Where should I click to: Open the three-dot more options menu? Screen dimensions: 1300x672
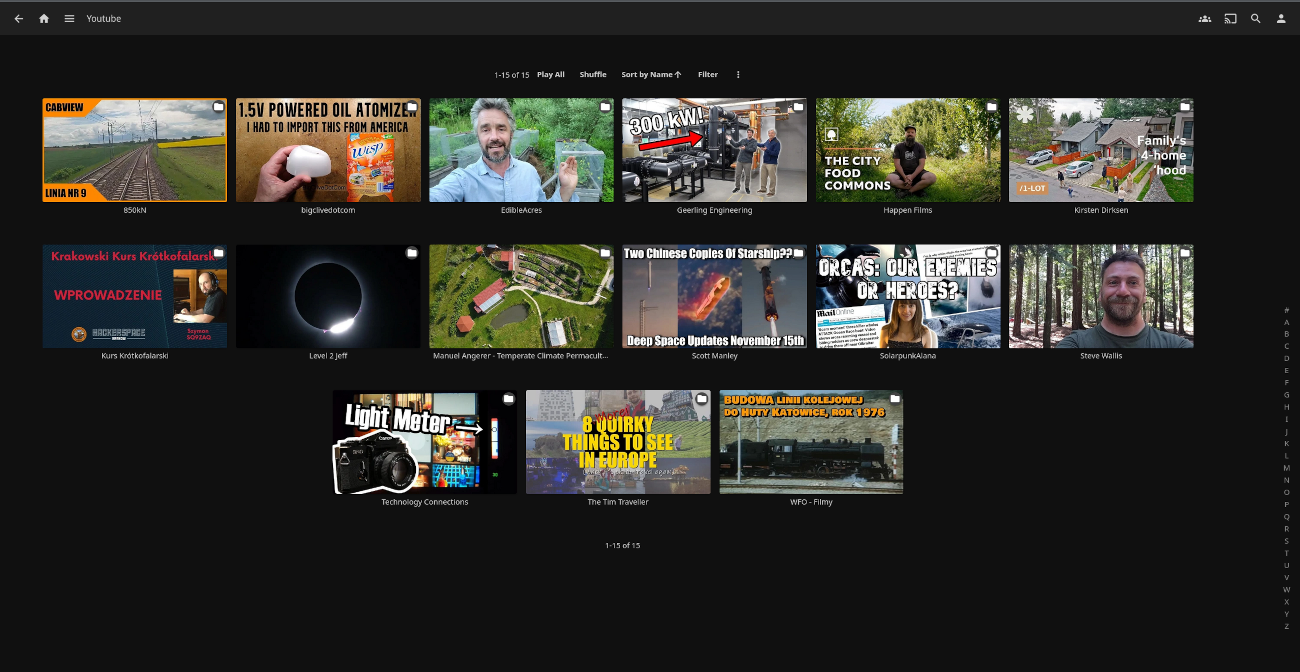tap(738, 74)
